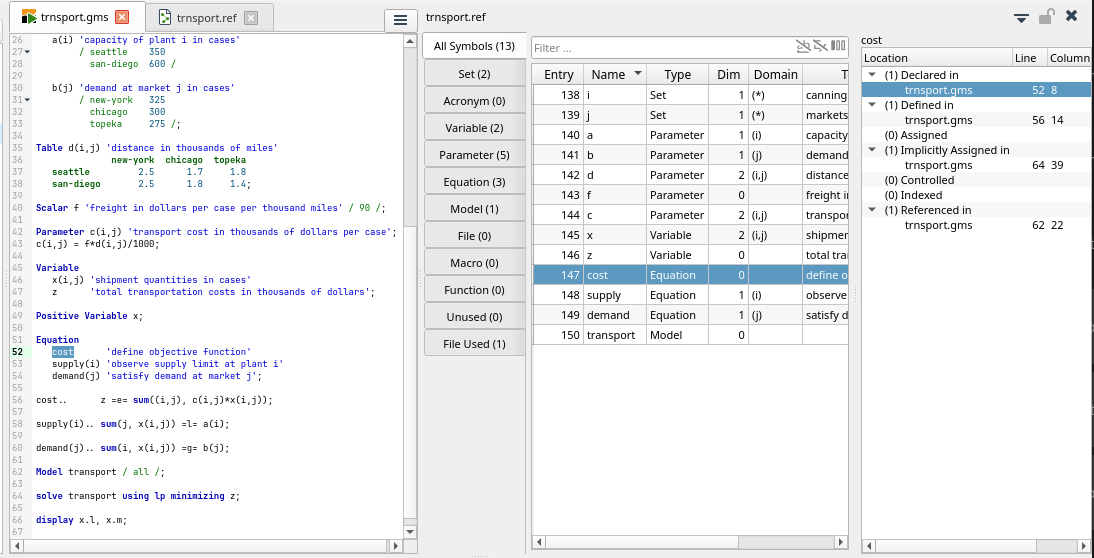The image size is (1094, 558).
Task: Close the trnsport.ref tab
Action: pos(250,18)
